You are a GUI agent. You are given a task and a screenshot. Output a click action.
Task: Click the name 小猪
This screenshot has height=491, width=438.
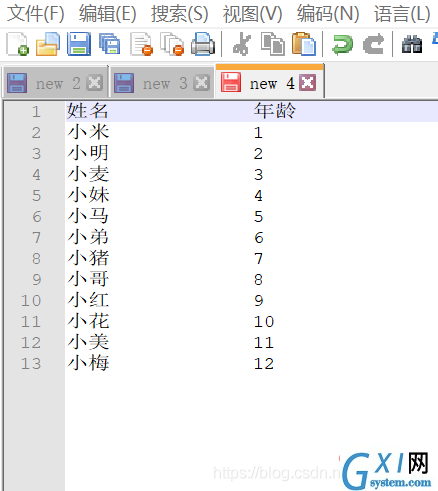88,258
